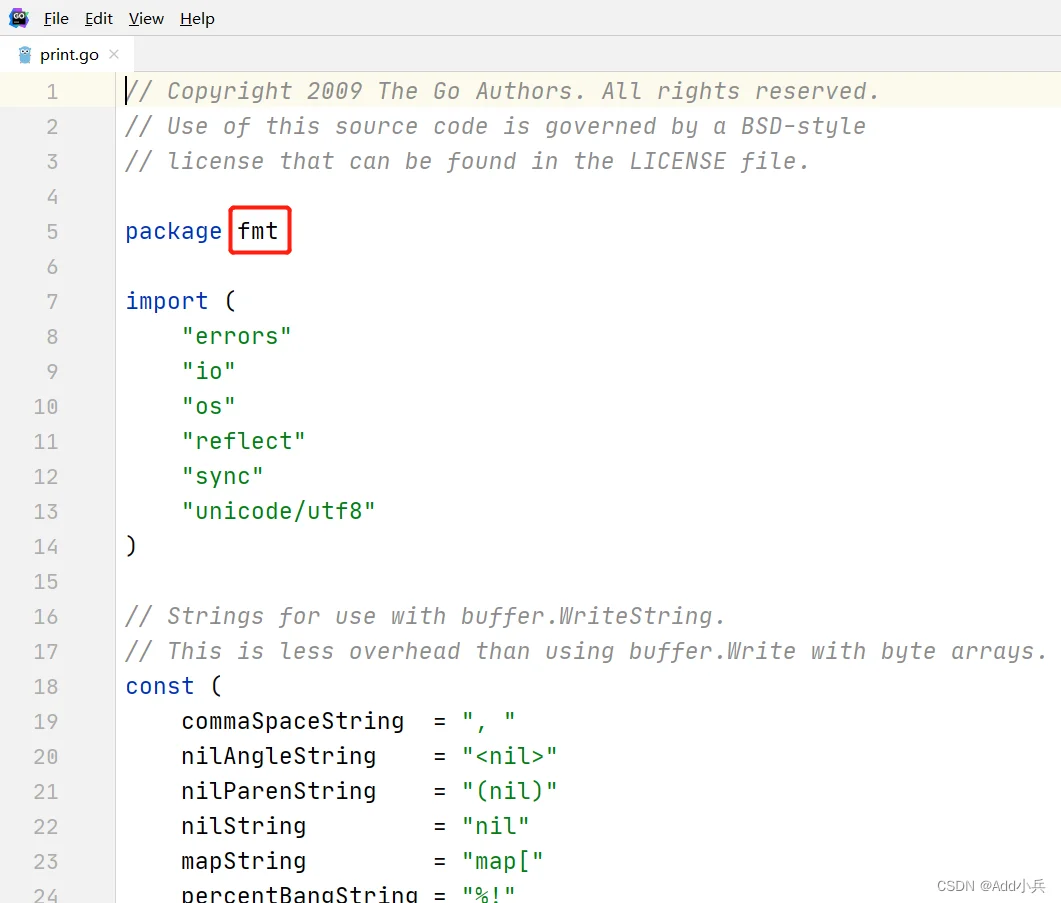Click the "(nil)" string value
The image size is (1061, 903).
(x=510, y=791)
